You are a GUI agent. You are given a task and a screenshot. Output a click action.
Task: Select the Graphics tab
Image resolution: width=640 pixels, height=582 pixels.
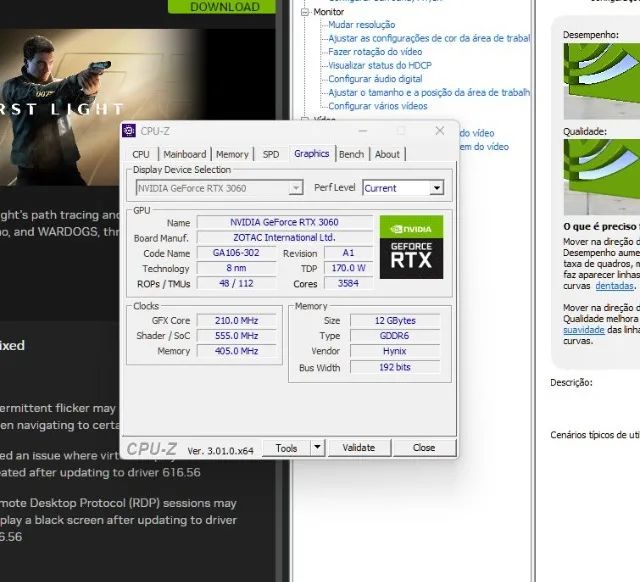pyautogui.click(x=311, y=153)
